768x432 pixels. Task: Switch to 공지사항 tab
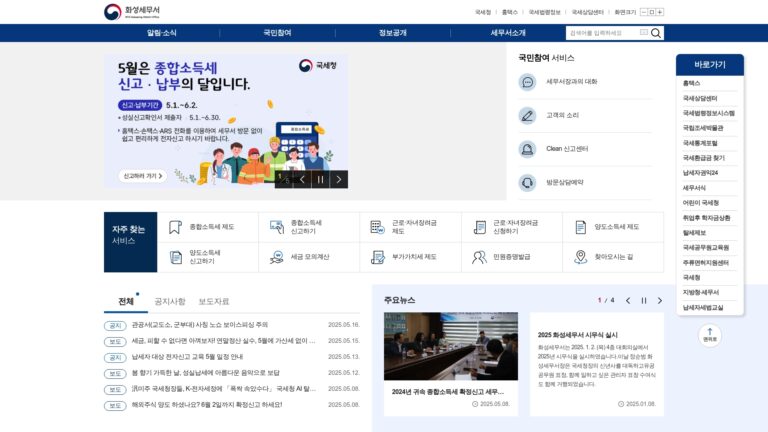pos(170,301)
